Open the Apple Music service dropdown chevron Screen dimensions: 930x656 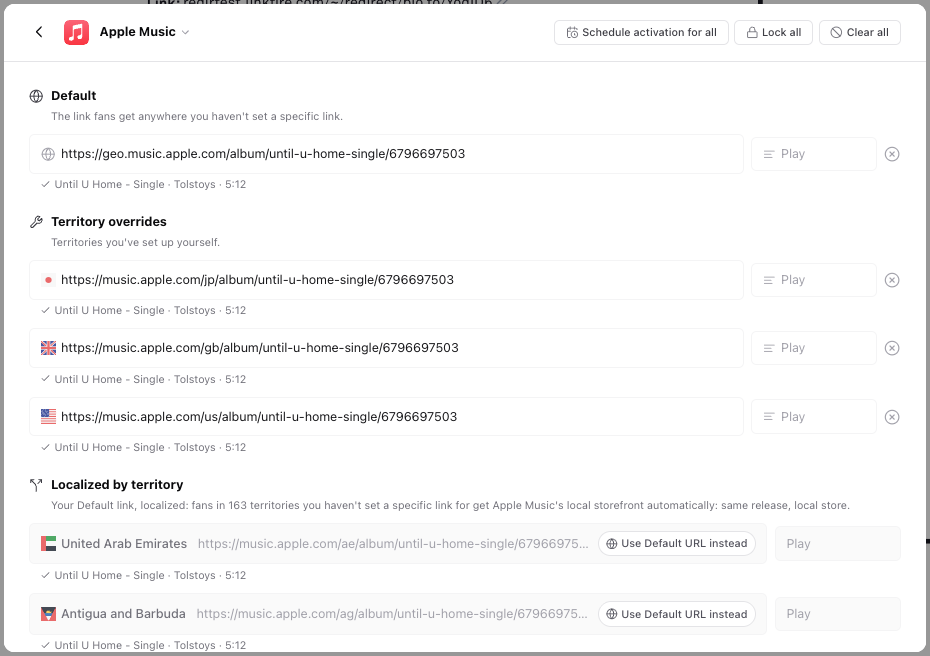(x=185, y=33)
